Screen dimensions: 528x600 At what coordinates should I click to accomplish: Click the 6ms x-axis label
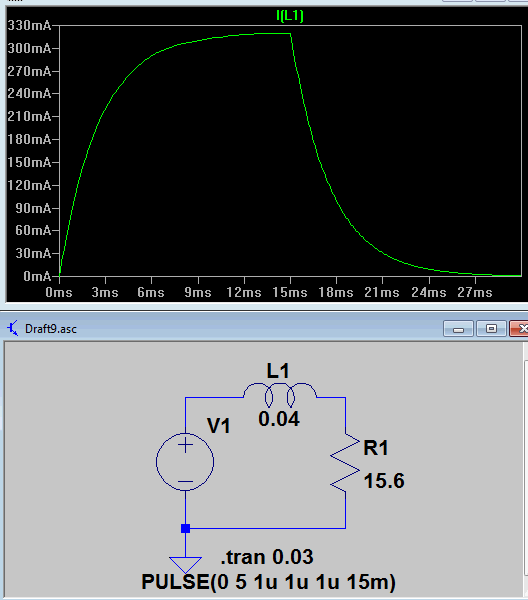151,293
